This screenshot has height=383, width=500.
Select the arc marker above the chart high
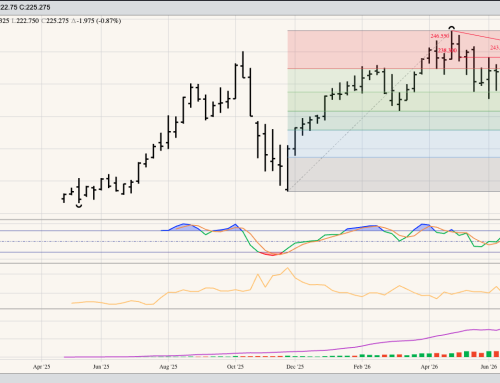452,28
